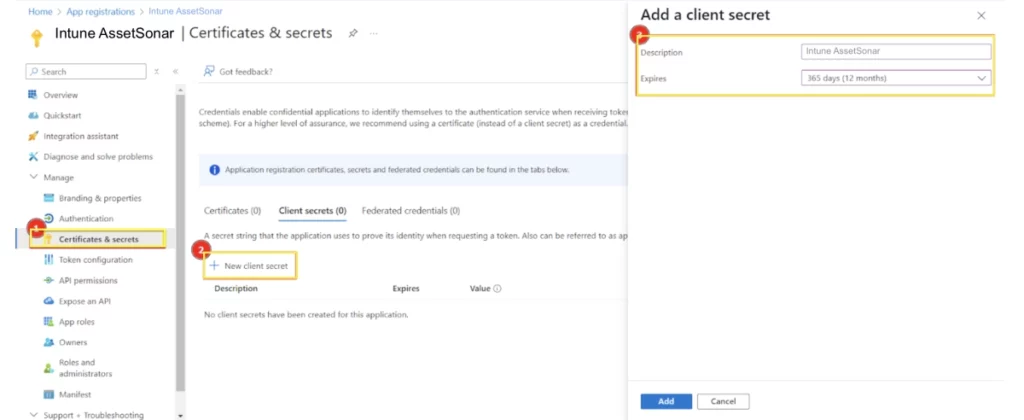
Task: Close the Add a client secret panel
Action: [x=981, y=16]
